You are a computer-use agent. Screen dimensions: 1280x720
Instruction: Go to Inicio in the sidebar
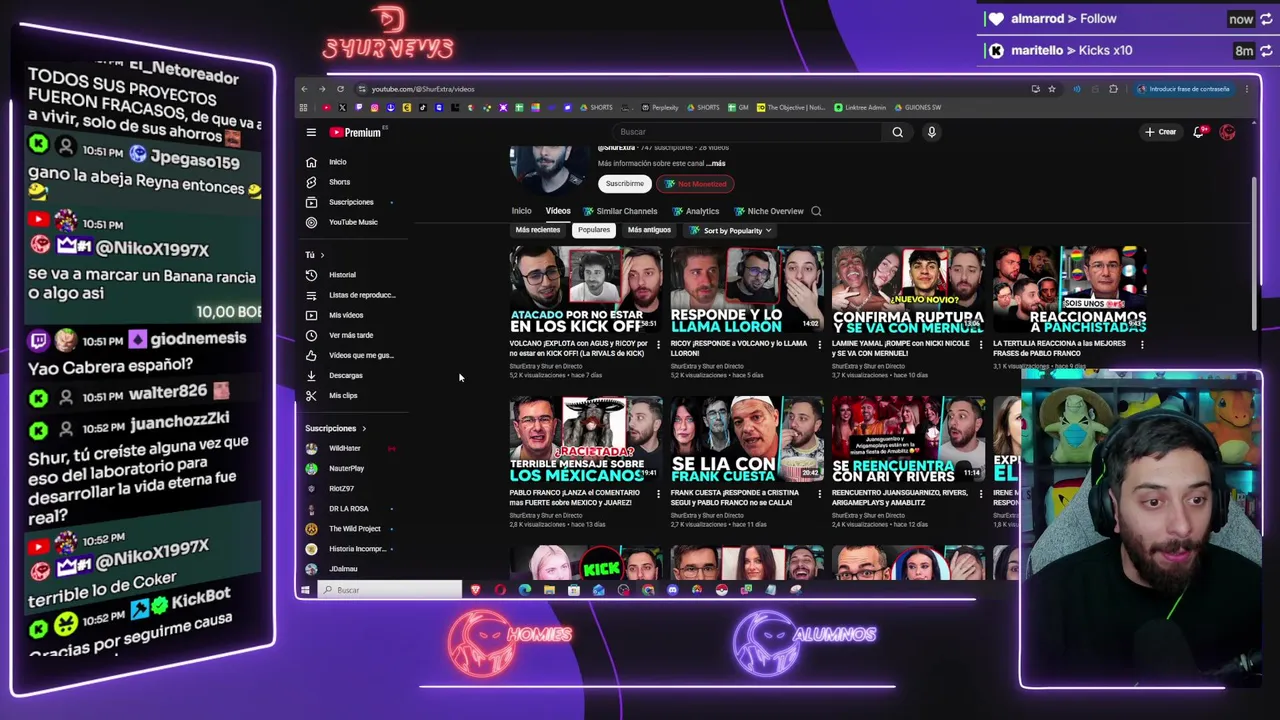(338, 162)
